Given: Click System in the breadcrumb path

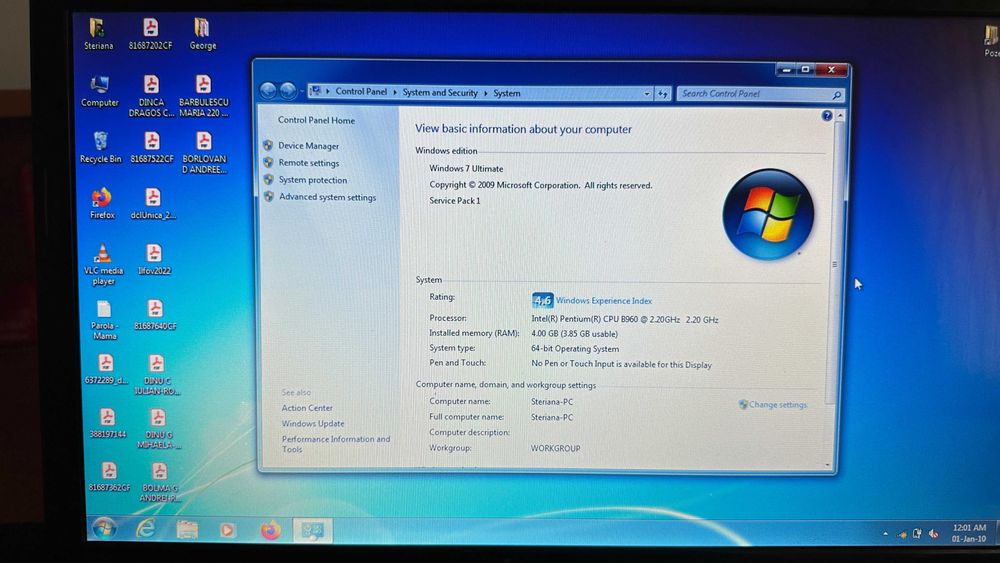Looking at the screenshot, I should coord(507,93).
